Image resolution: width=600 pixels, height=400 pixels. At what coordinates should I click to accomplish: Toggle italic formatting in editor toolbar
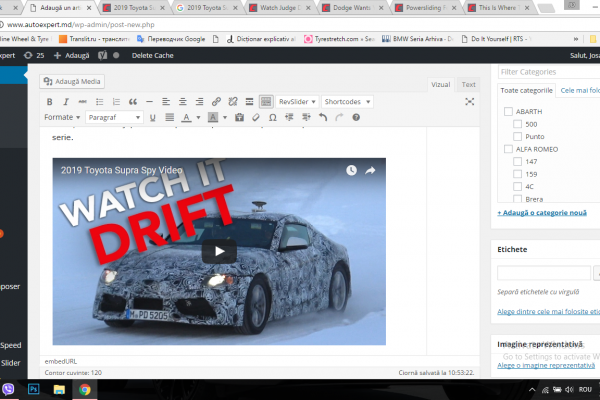[66, 102]
